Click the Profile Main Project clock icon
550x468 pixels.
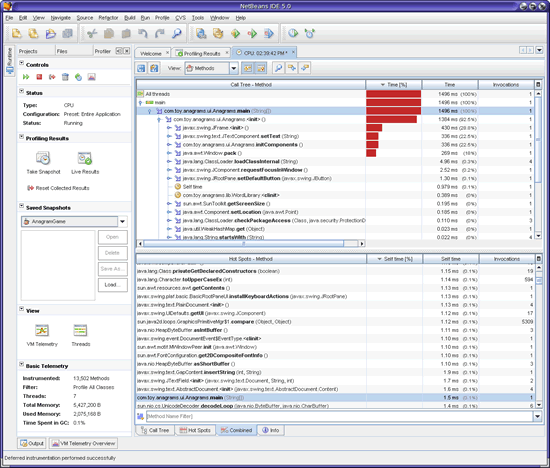[x=293, y=33]
